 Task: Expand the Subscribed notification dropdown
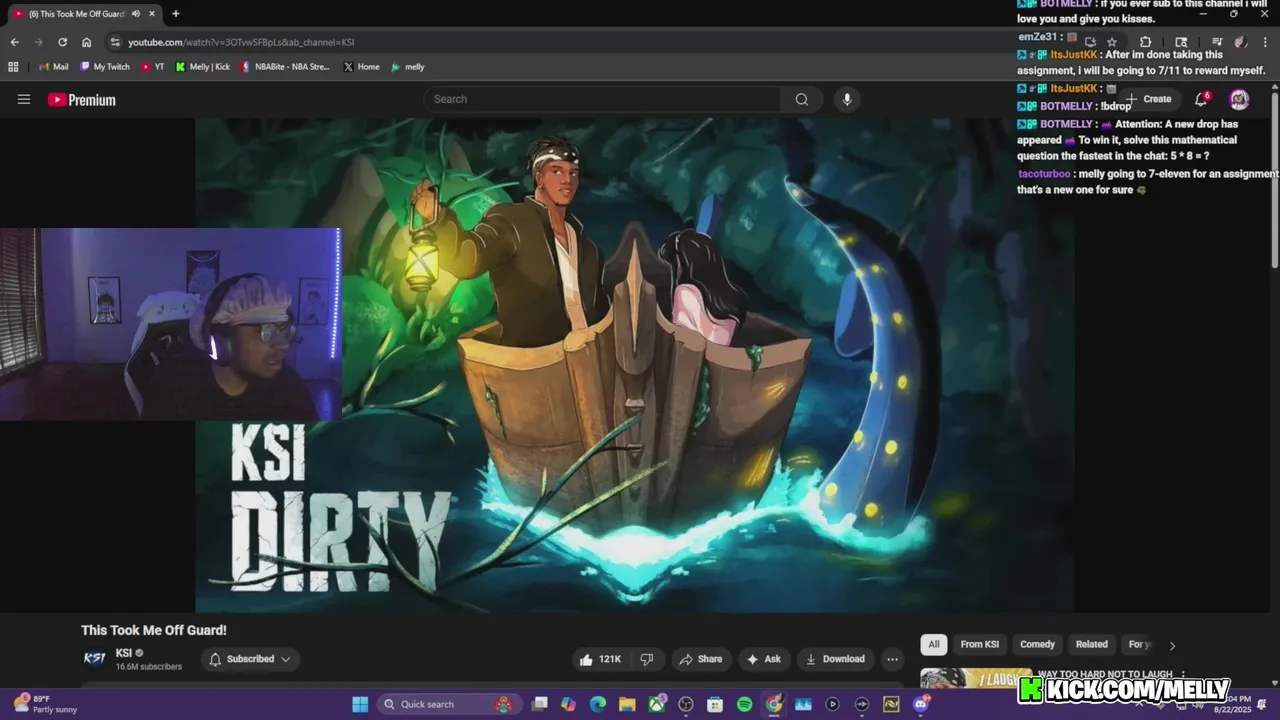coord(250,659)
